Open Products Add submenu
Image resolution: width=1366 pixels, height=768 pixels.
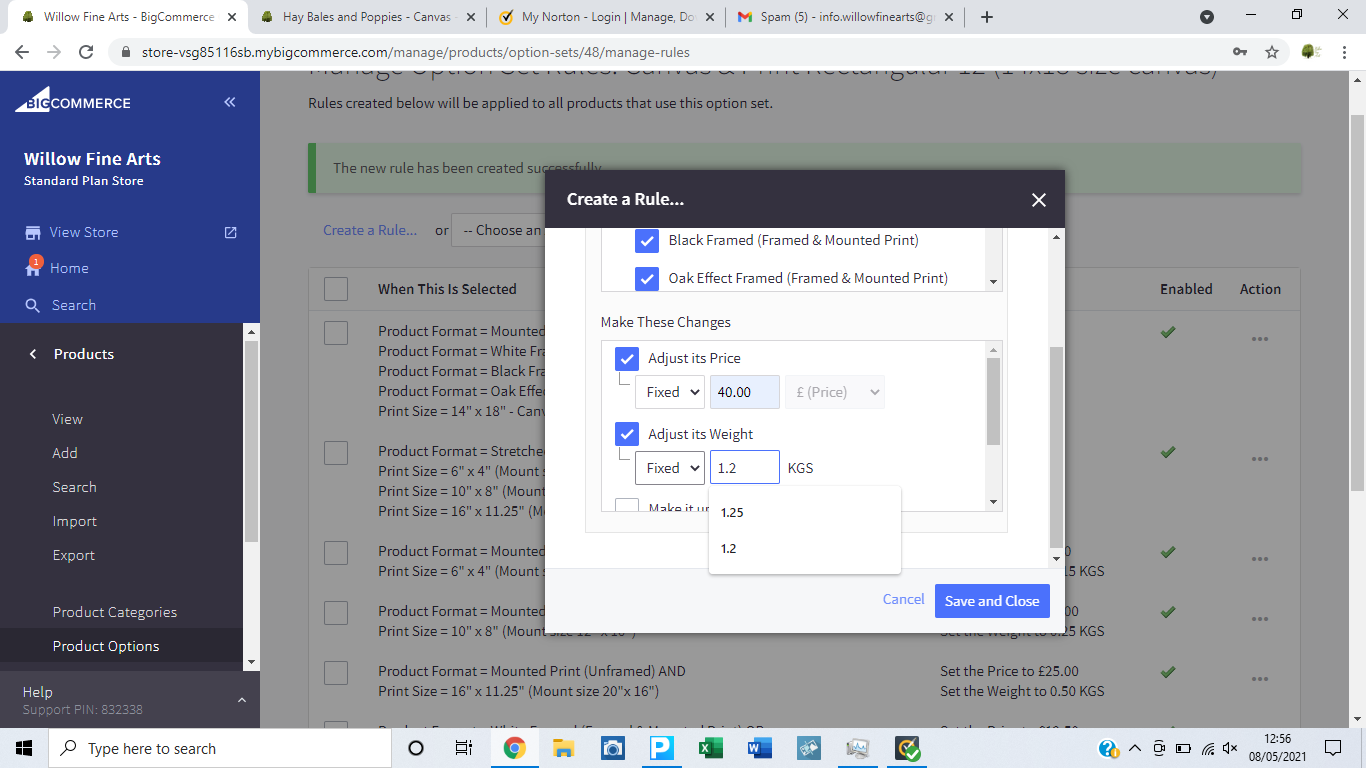pyautogui.click(x=65, y=453)
